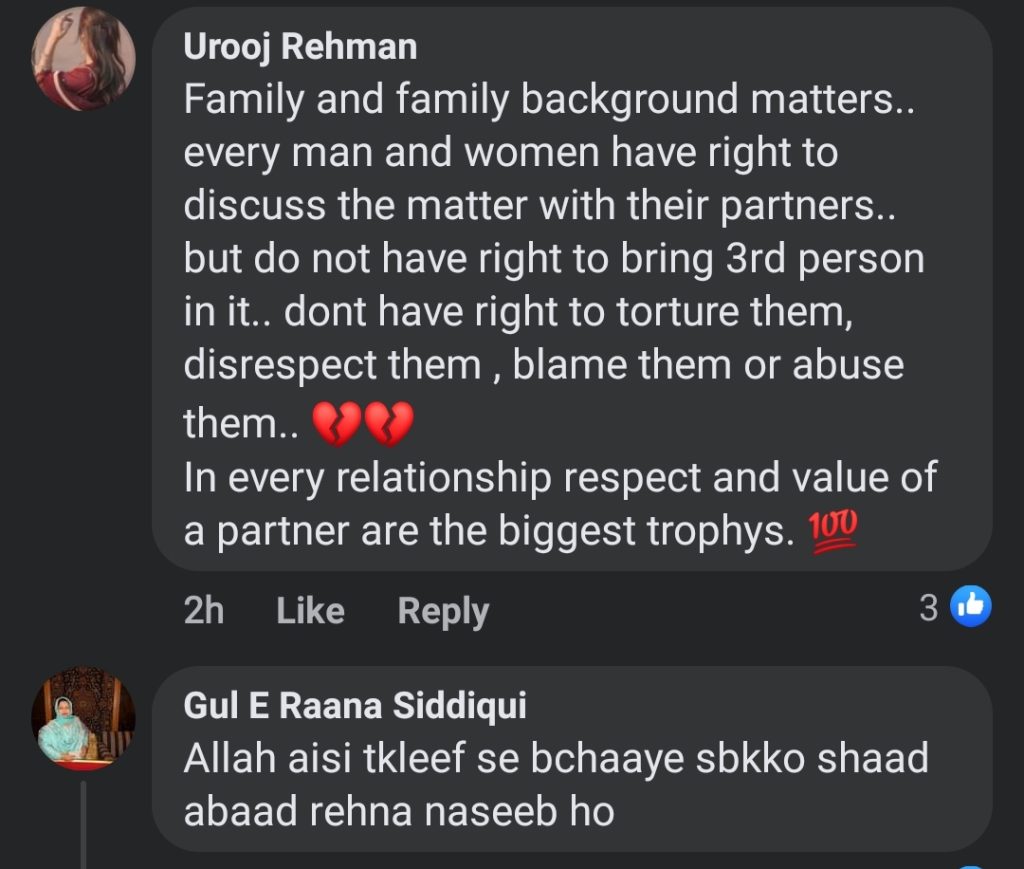1024x869 pixels.
Task: Open Gul E Raana Siddiqui's profile picture
Action: point(84,717)
